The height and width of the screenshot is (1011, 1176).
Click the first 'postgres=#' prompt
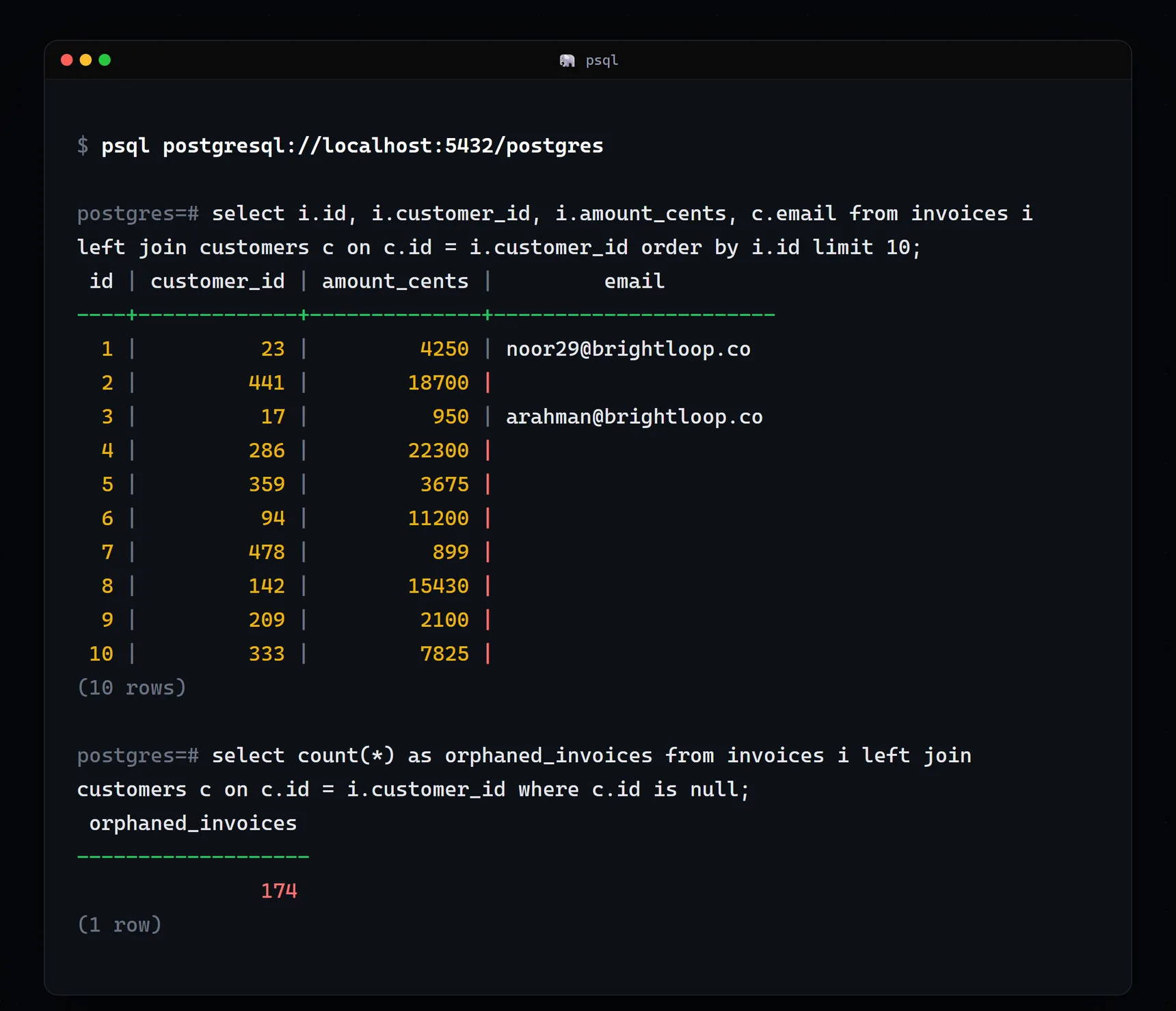coord(138,213)
